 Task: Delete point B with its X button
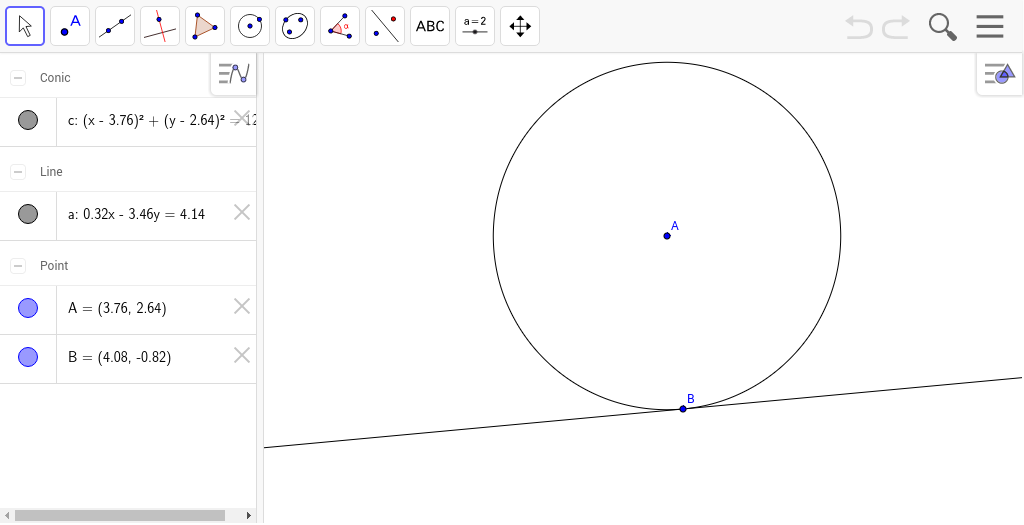point(242,355)
